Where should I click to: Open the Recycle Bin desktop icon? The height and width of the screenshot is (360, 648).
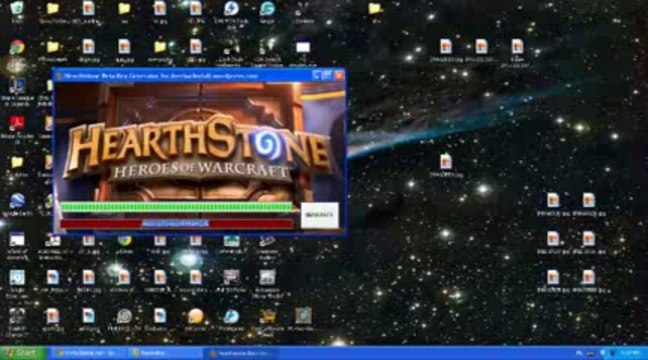tap(17, 8)
